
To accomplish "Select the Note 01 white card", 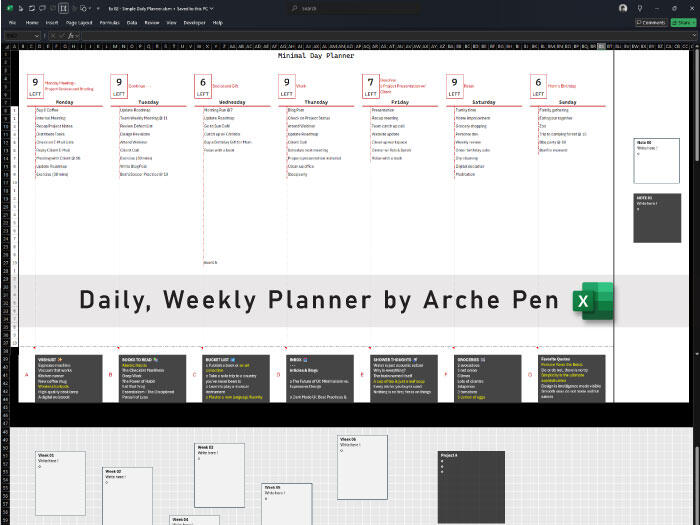I will click(x=656, y=161).
